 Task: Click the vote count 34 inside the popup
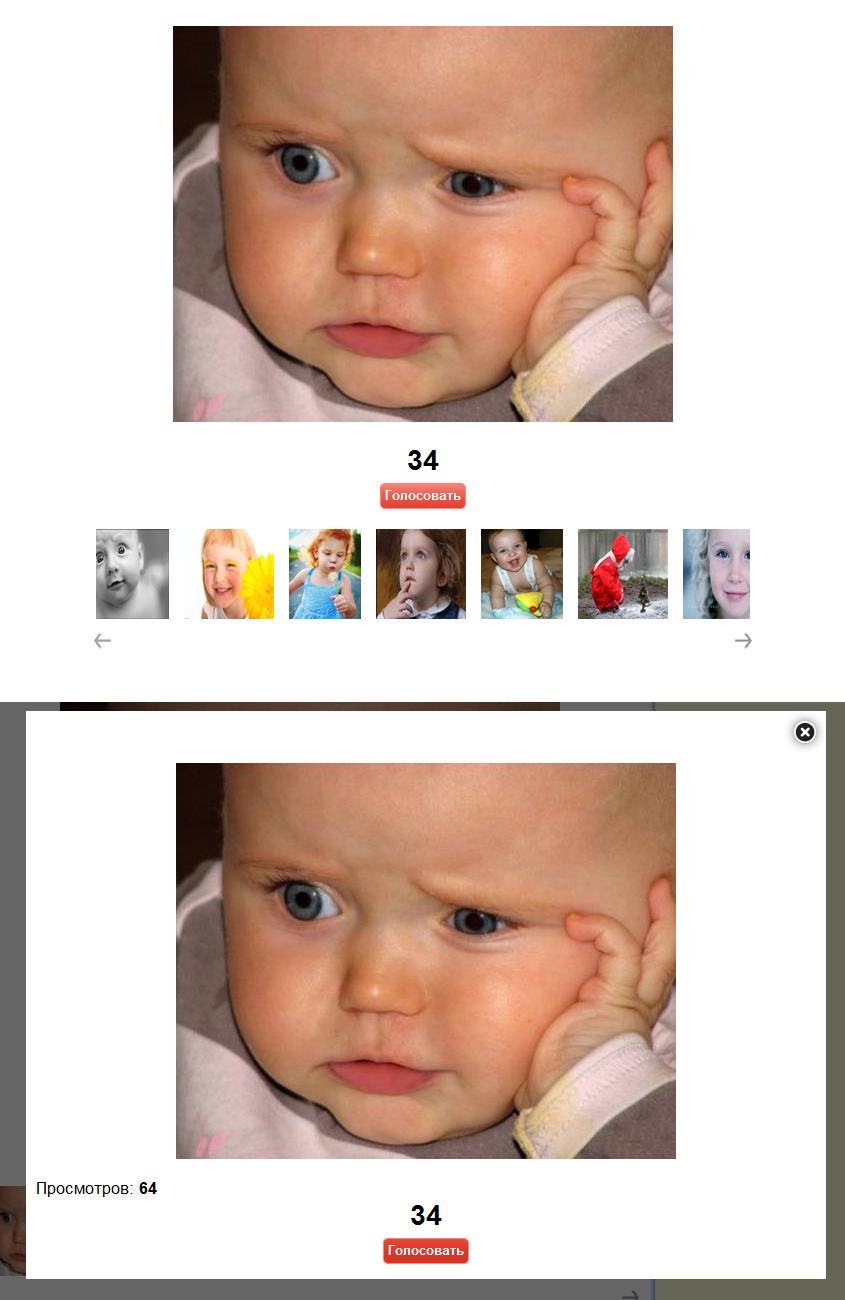click(426, 1216)
